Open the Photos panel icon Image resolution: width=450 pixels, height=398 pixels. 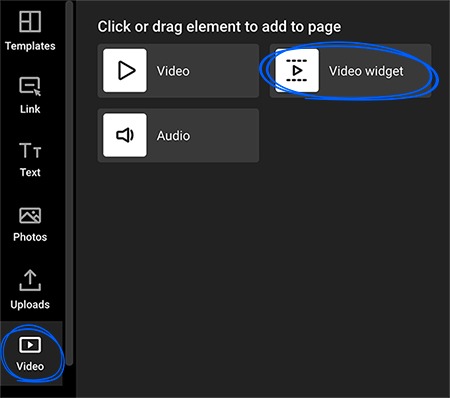(x=30, y=215)
